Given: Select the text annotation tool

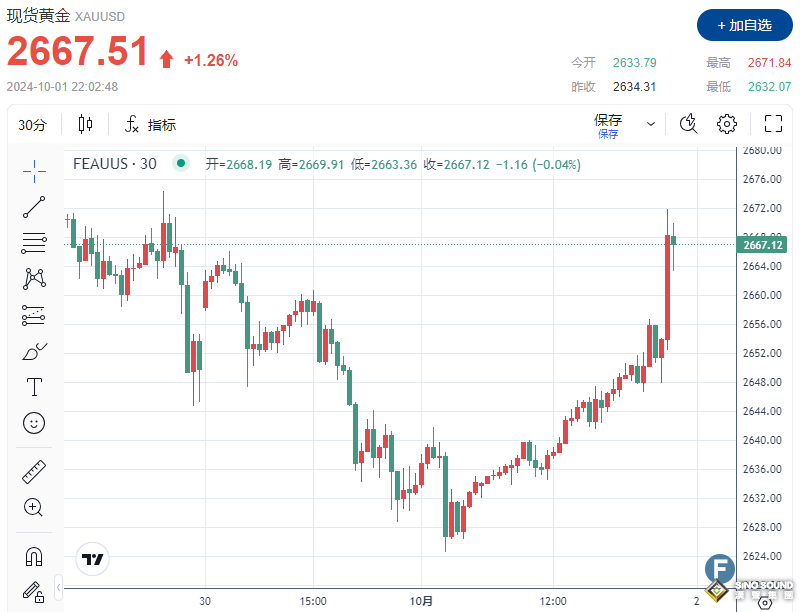Looking at the screenshot, I should [33, 386].
